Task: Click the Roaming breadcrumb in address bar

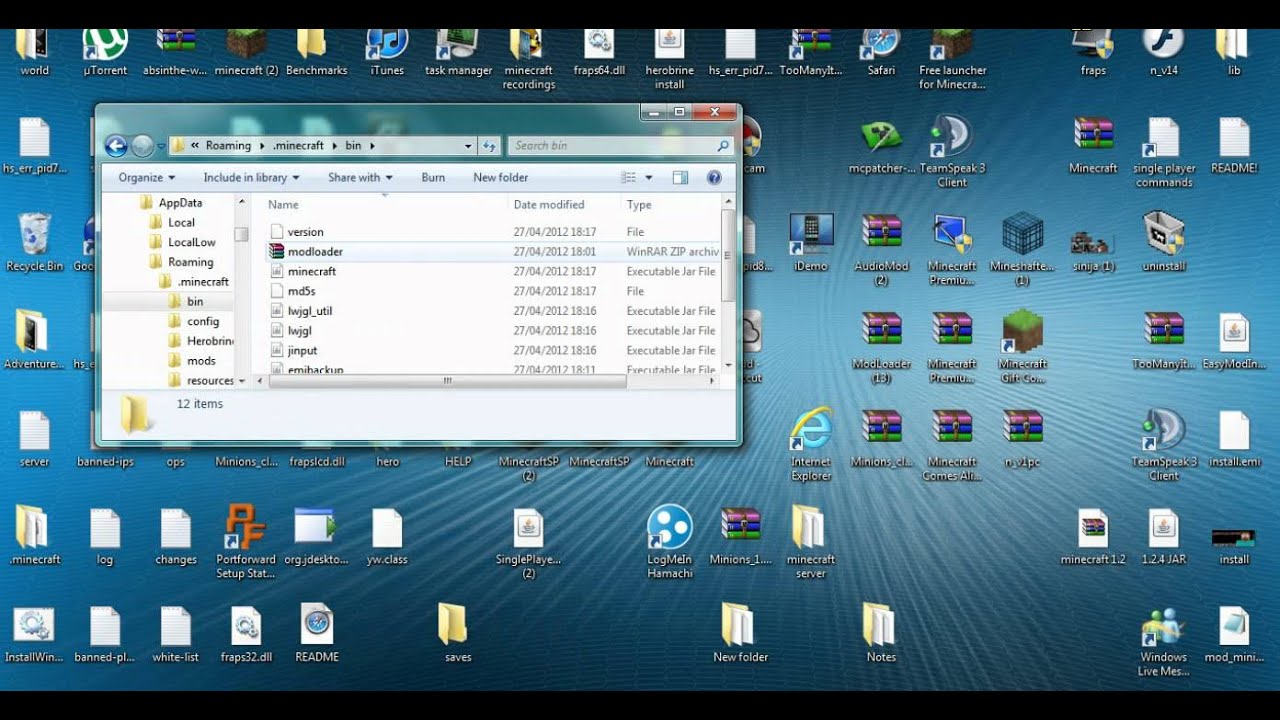Action: pyautogui.click(x=229, y=146)
